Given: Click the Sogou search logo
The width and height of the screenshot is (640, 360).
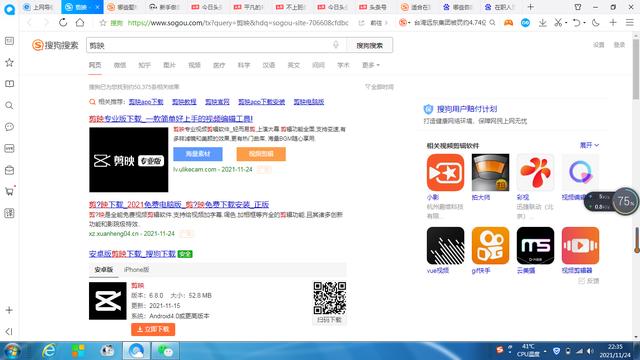Looking at the screenshot, I should [55, 45].
